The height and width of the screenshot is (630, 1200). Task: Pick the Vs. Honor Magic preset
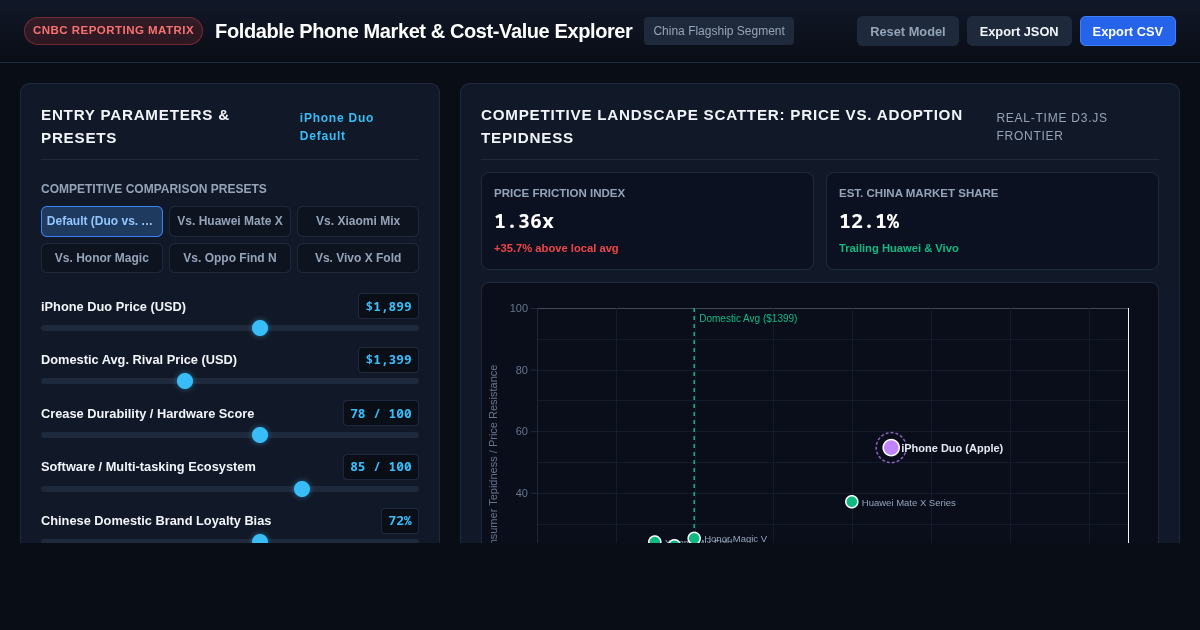point(102,258)
